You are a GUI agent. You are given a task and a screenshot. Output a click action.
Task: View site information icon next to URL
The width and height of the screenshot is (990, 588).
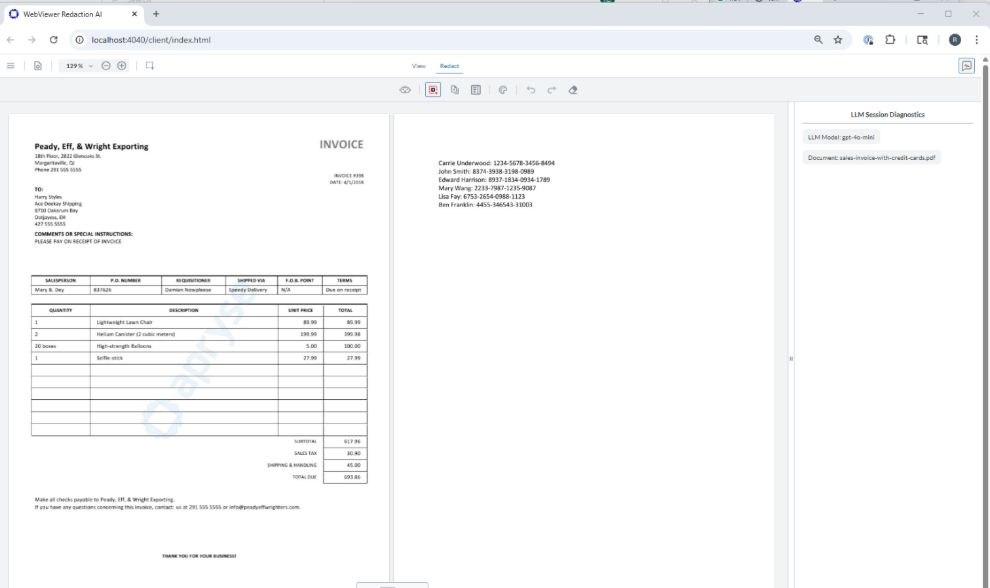coord(79,40)
